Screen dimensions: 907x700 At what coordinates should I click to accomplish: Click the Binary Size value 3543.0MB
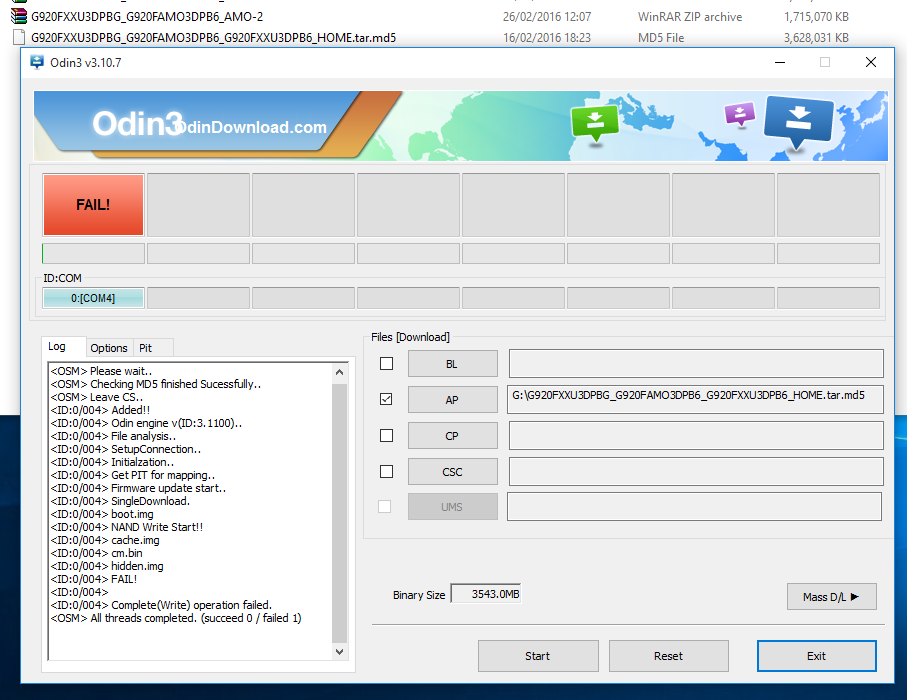[x=486, y=594]
